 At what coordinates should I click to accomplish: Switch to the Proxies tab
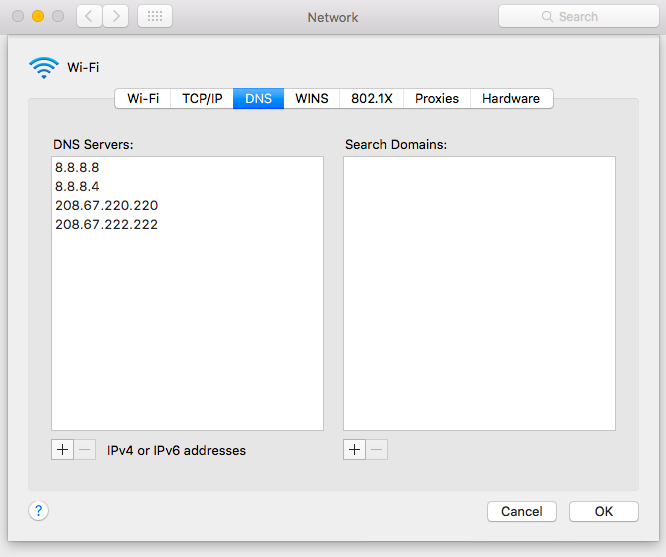coord(437,99)
